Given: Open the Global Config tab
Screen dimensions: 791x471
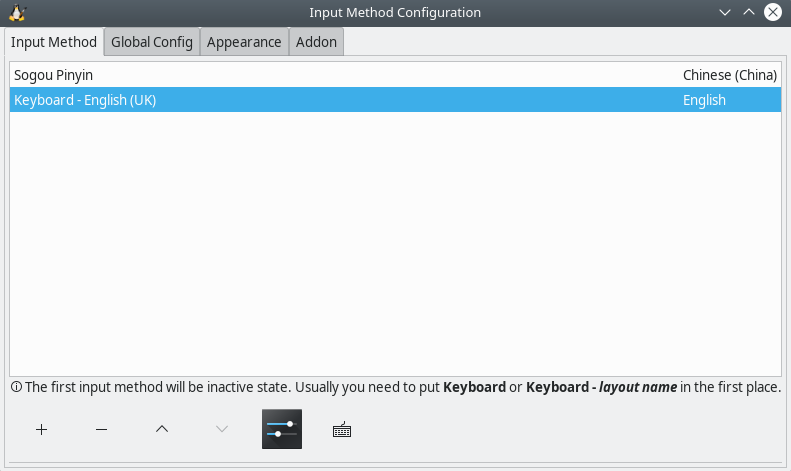Looking at the screenshot, I should coord(152,42).
